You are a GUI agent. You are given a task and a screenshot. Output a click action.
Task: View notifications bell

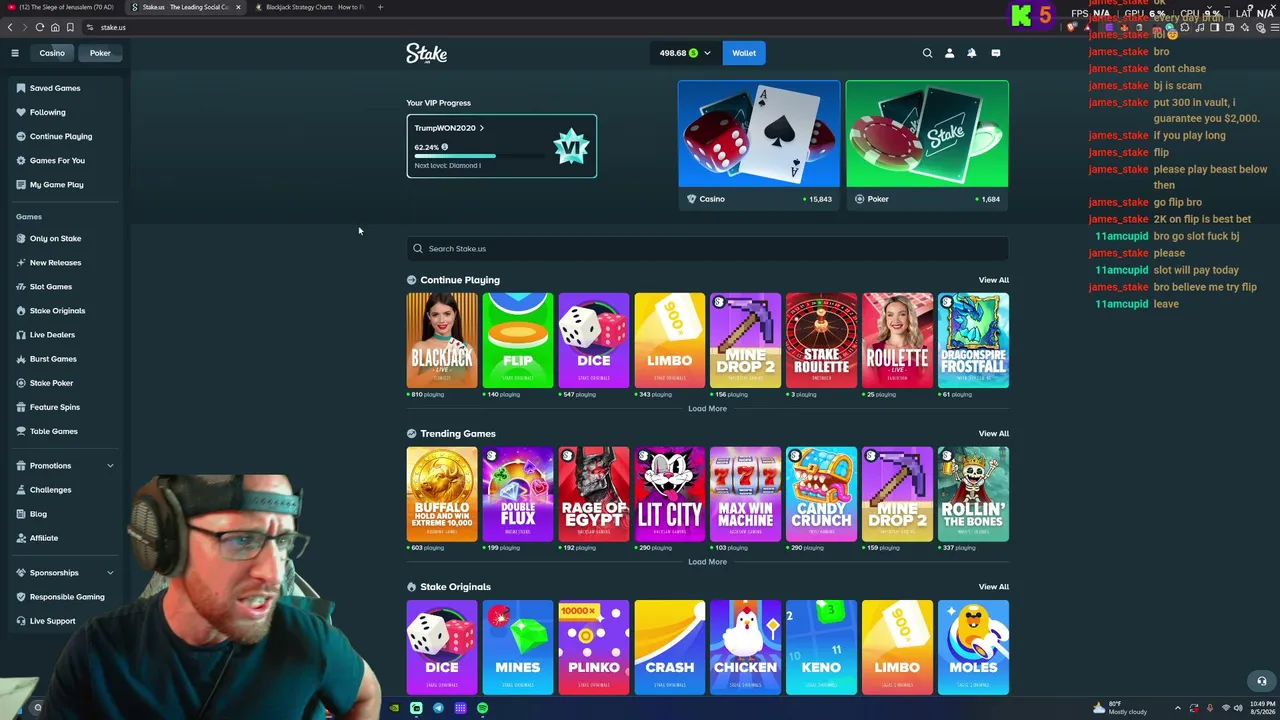(x=971, y=53)
